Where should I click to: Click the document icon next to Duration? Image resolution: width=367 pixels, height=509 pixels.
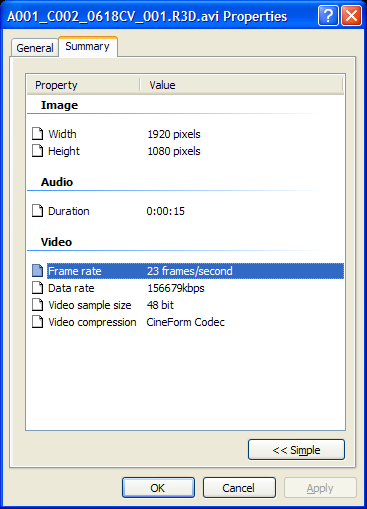[38, 211]
